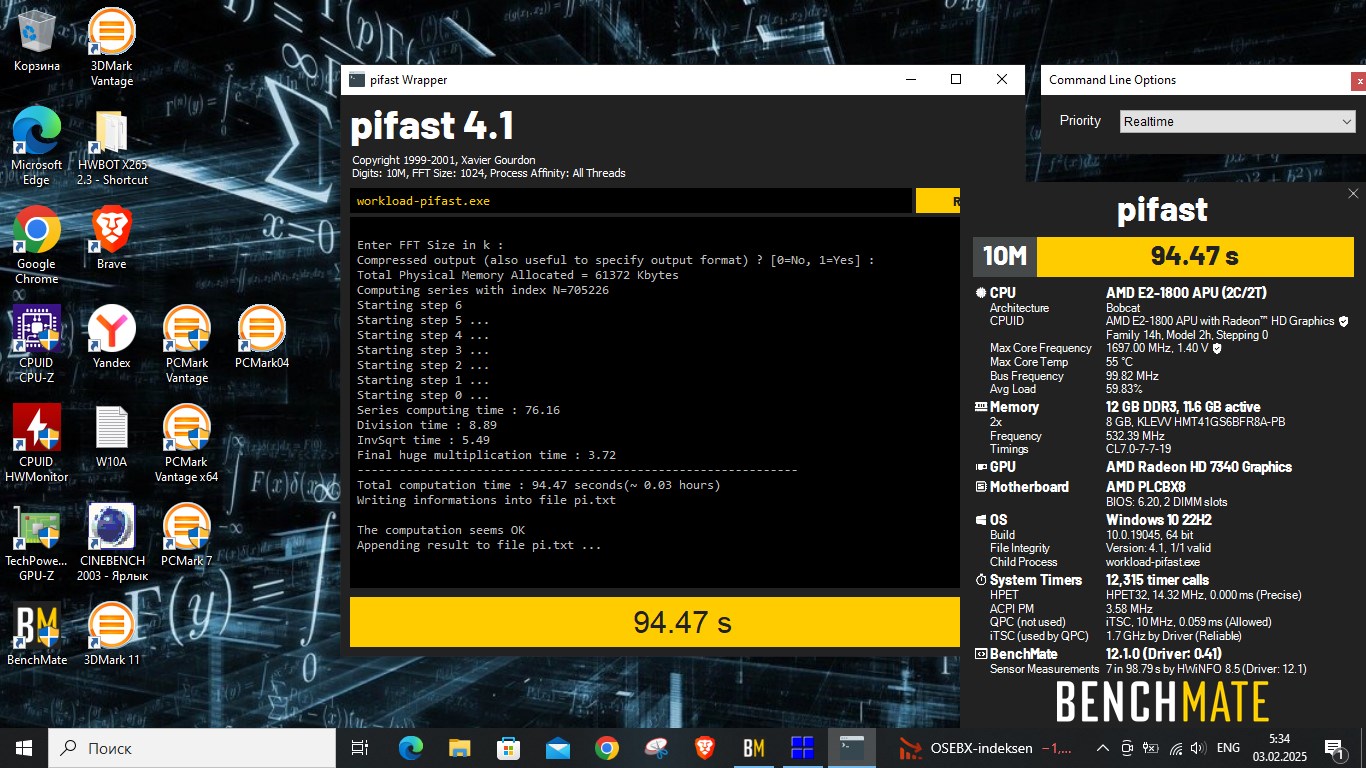The height and width of the screenshot is (768, 1366).
Task: Maximize the pifast Wrapper window
Action: (x=956, y=79)
